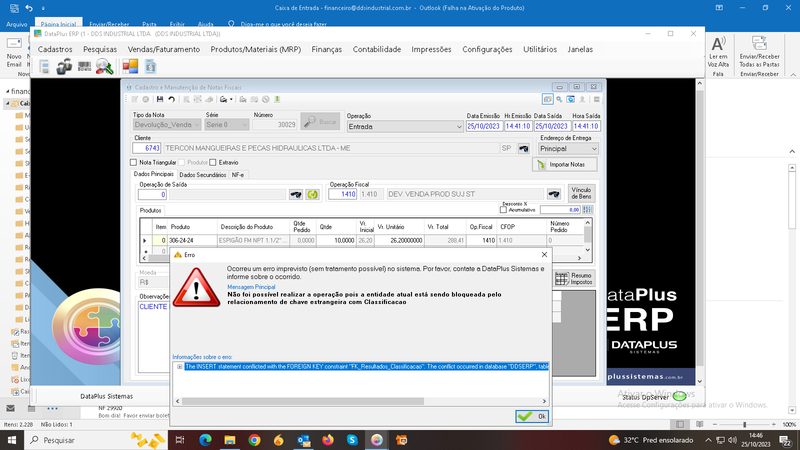Click the Produtos tab above the grid
The image size is (800, 450).
pyautogui.click(x=151, y=210)
